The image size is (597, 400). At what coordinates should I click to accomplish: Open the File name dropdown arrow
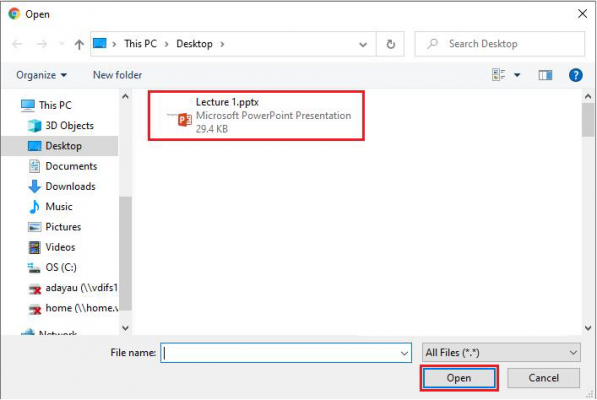coord(404,353)
